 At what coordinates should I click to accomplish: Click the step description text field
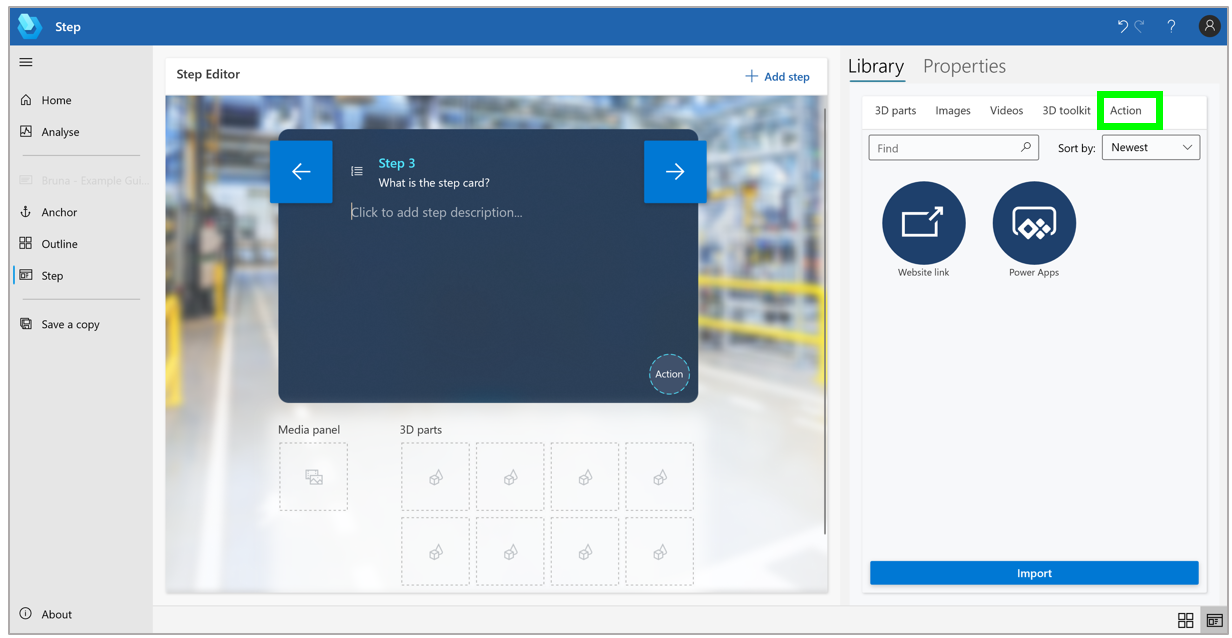coord(437,212)
